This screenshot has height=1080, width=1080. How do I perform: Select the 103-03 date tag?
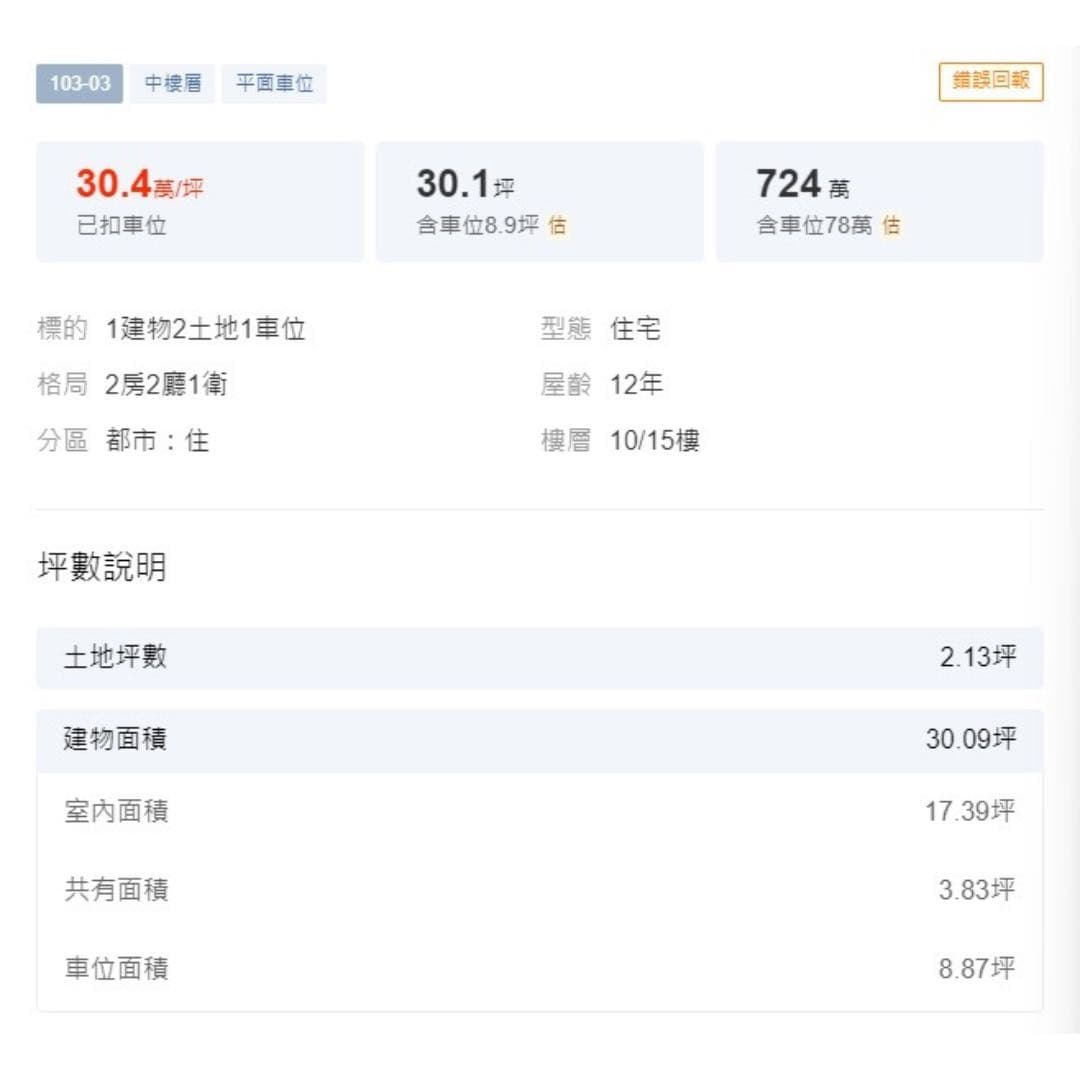79,83
